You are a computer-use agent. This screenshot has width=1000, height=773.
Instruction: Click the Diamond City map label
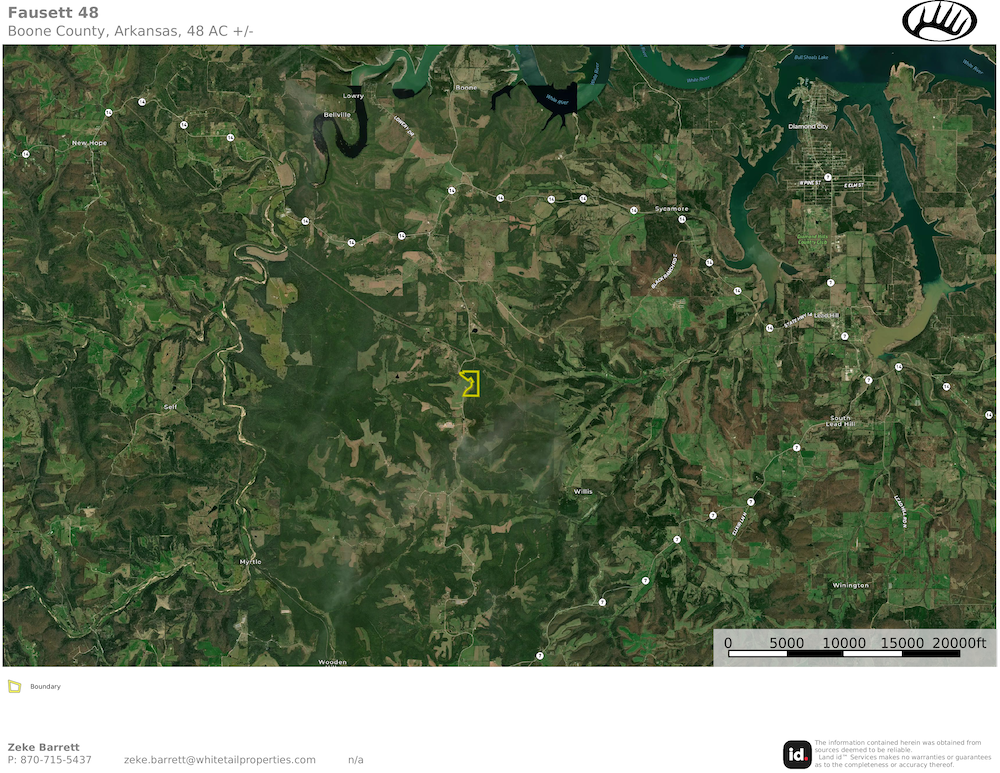point(808,127)
